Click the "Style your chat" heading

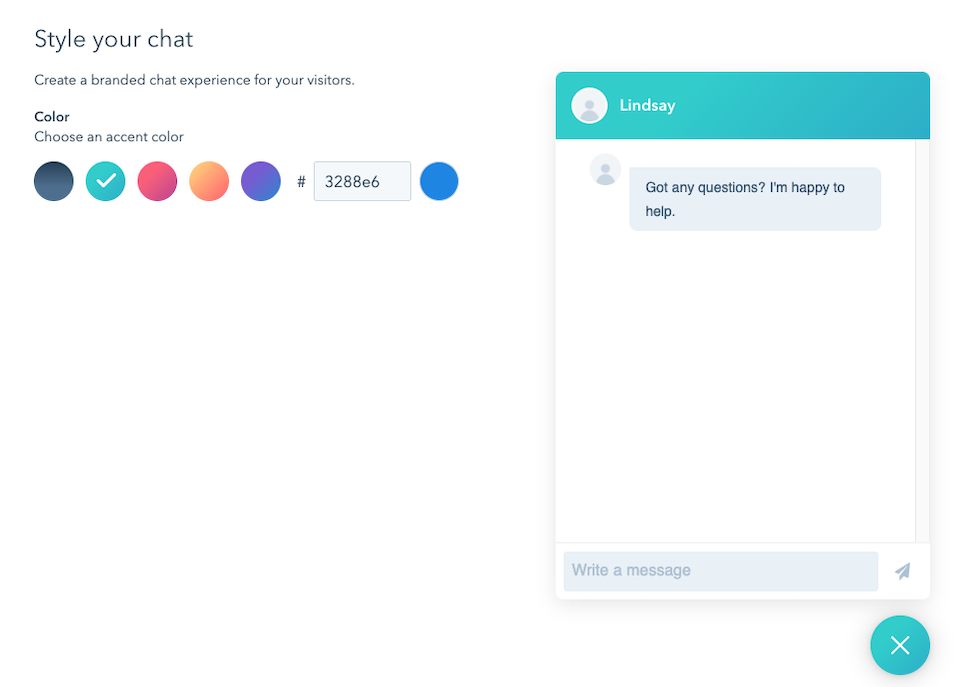coord(114,39)
